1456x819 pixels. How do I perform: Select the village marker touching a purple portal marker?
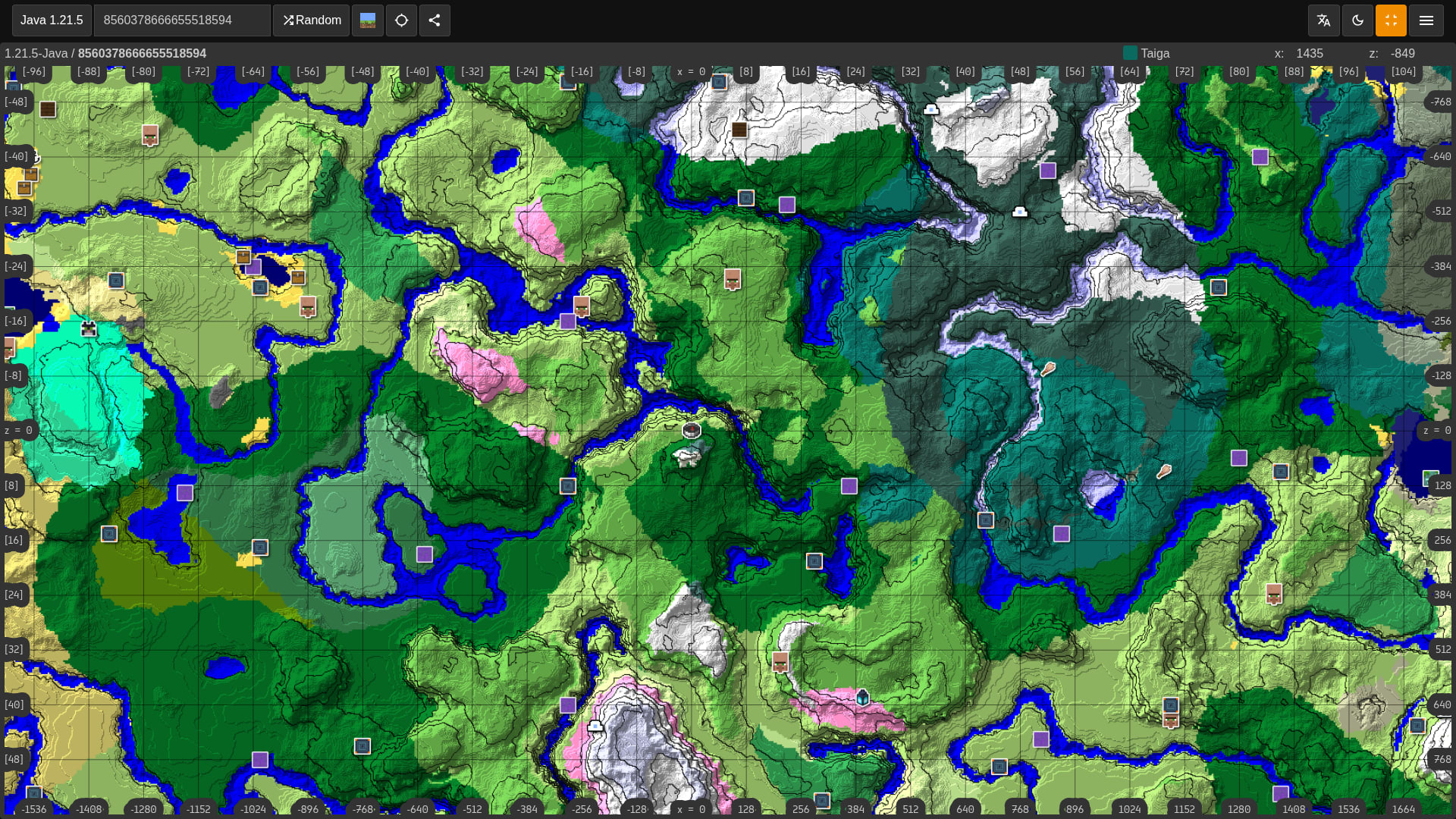coord(582,306)
